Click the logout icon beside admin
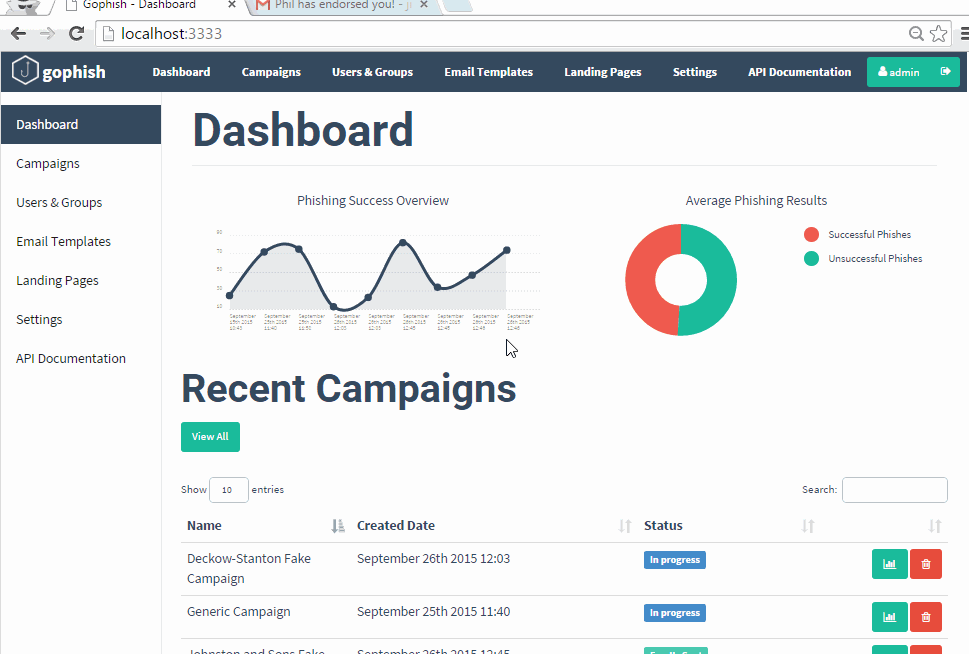The width and height of the screenshot is (969, 654). tap(946, 72)
